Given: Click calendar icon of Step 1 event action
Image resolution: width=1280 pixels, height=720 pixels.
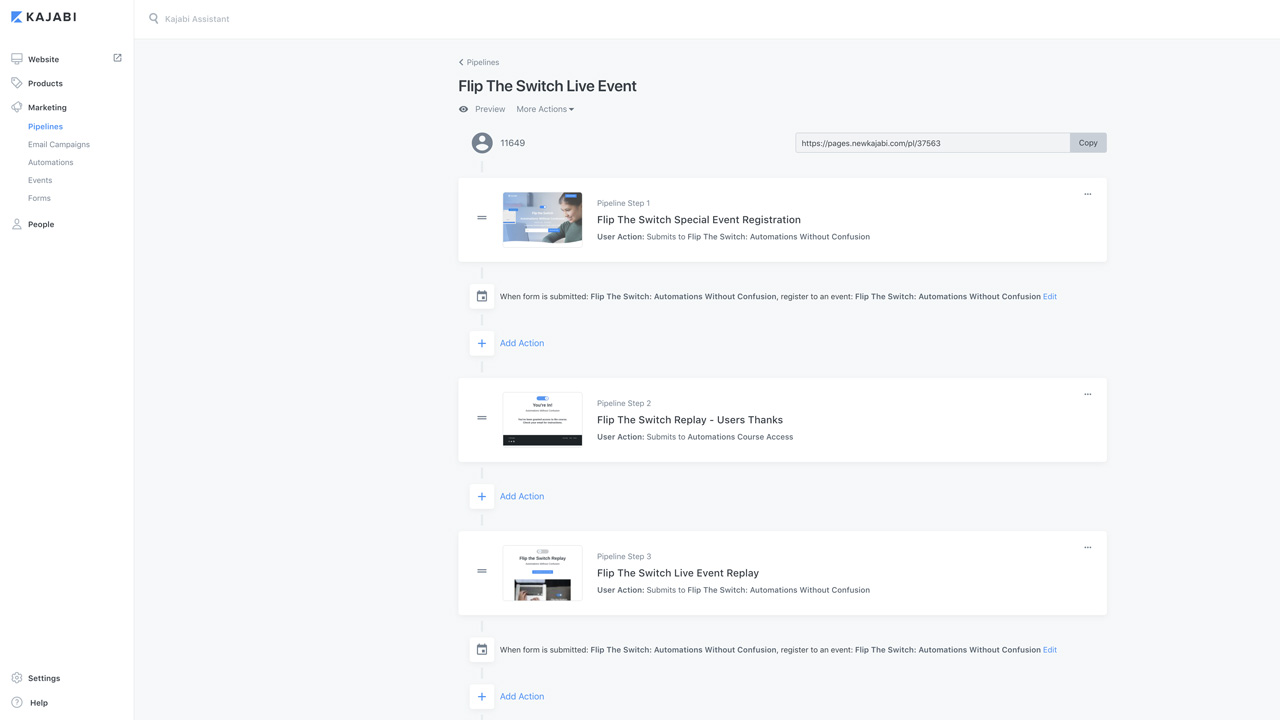Looking at the screenshot, I should tap(482, 296).
